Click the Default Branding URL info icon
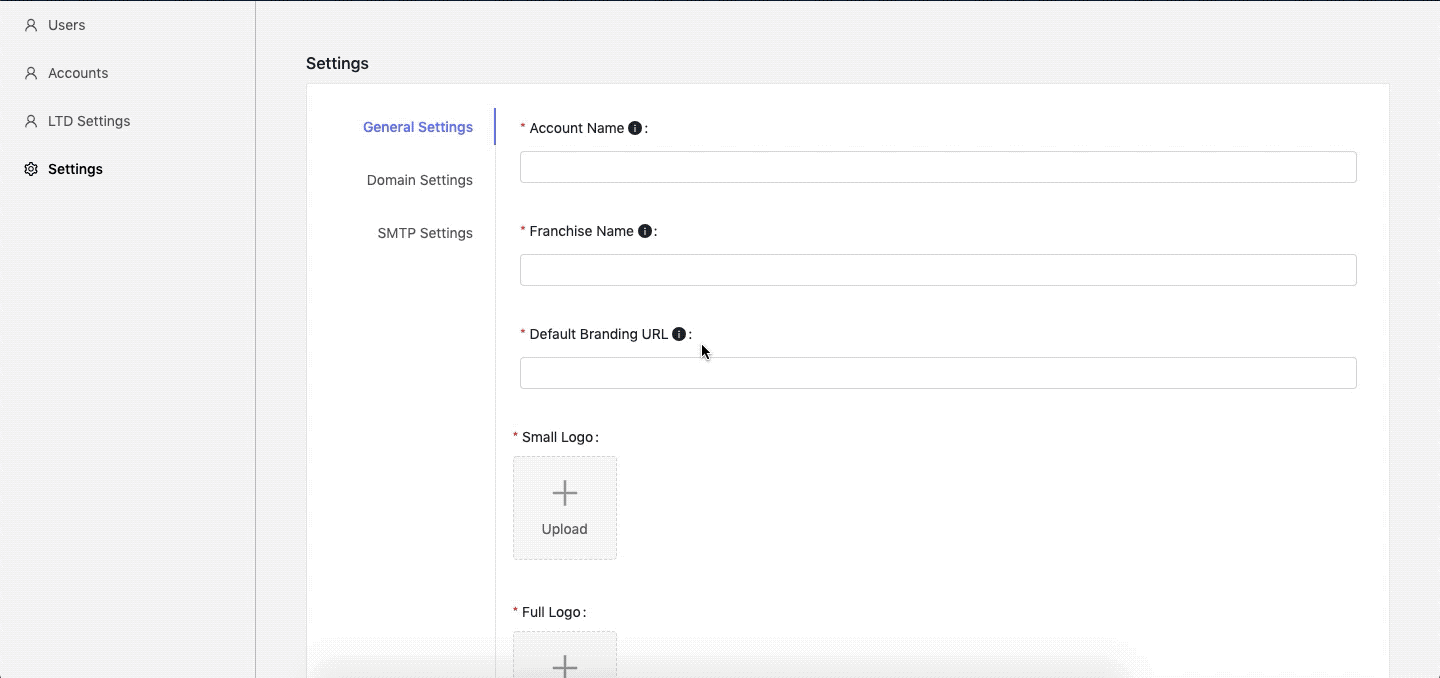The image size is (1440, 678). pyautogui.click(x=679, y=334)
